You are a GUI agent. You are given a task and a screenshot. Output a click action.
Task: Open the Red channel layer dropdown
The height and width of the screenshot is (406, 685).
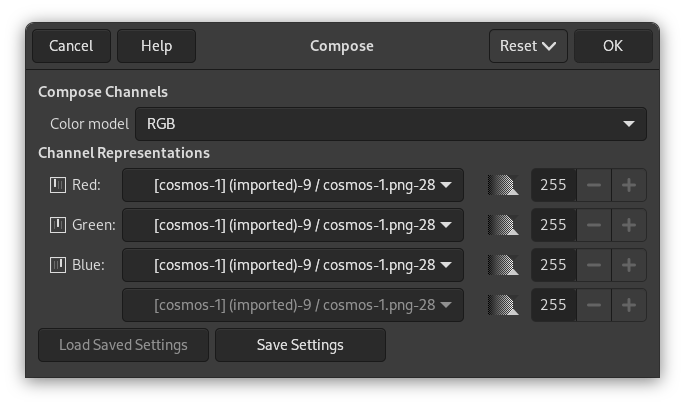(293, 185)
